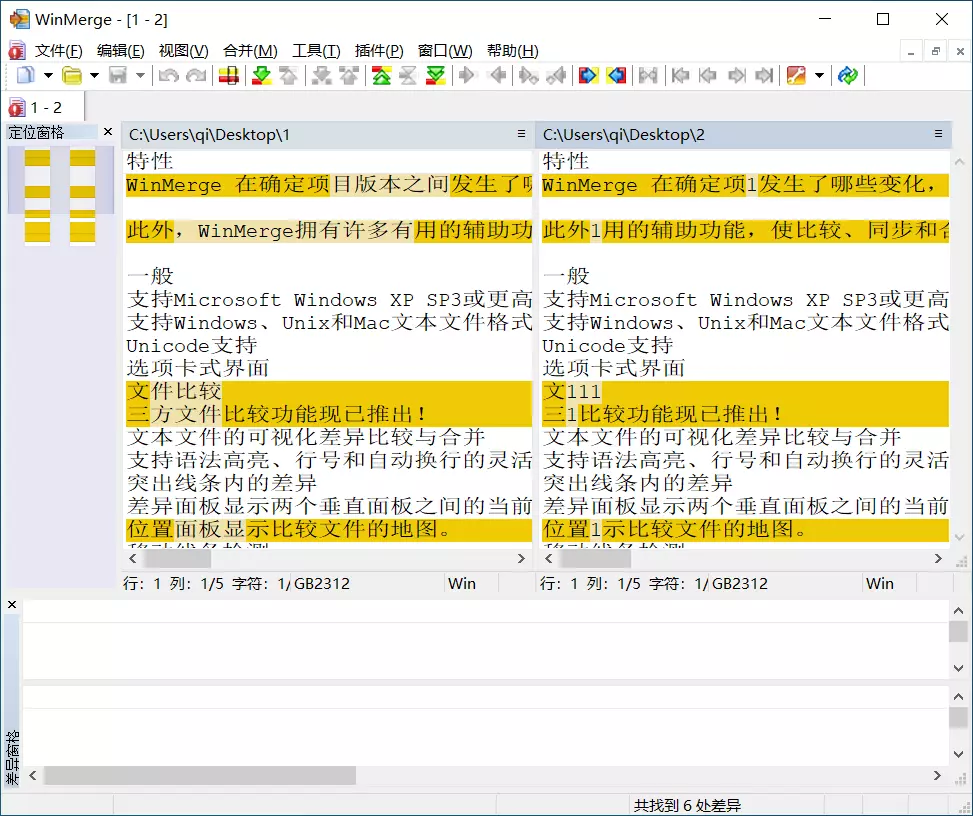This screenshot has width=973, height=816.
Task: Expand the New document dropdown arrow
Action: (x=46, y=75)
